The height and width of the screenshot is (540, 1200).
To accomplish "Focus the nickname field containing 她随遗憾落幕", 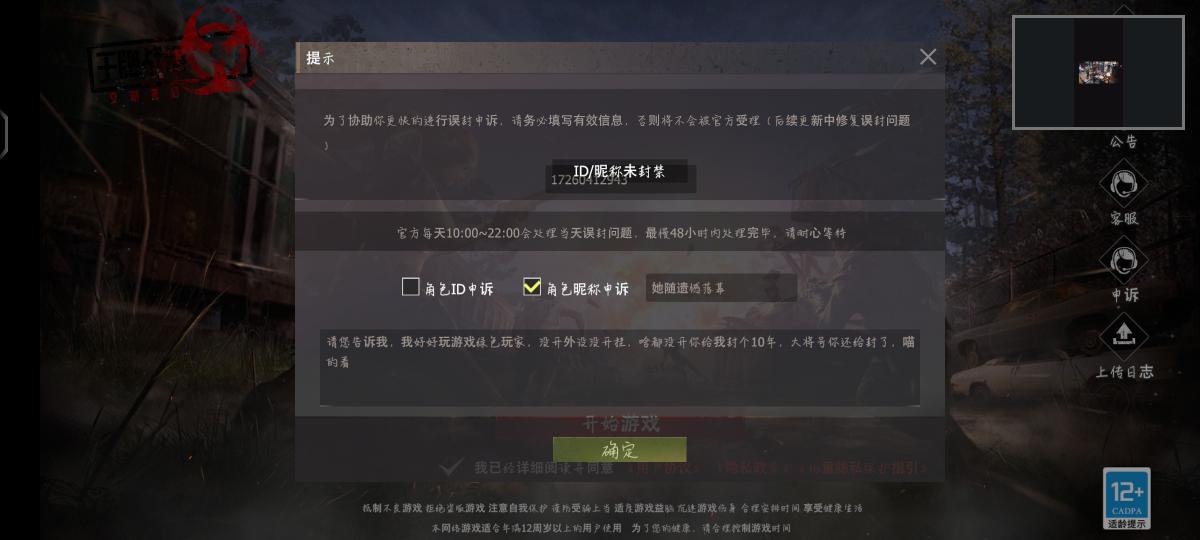I will [721, 288].
